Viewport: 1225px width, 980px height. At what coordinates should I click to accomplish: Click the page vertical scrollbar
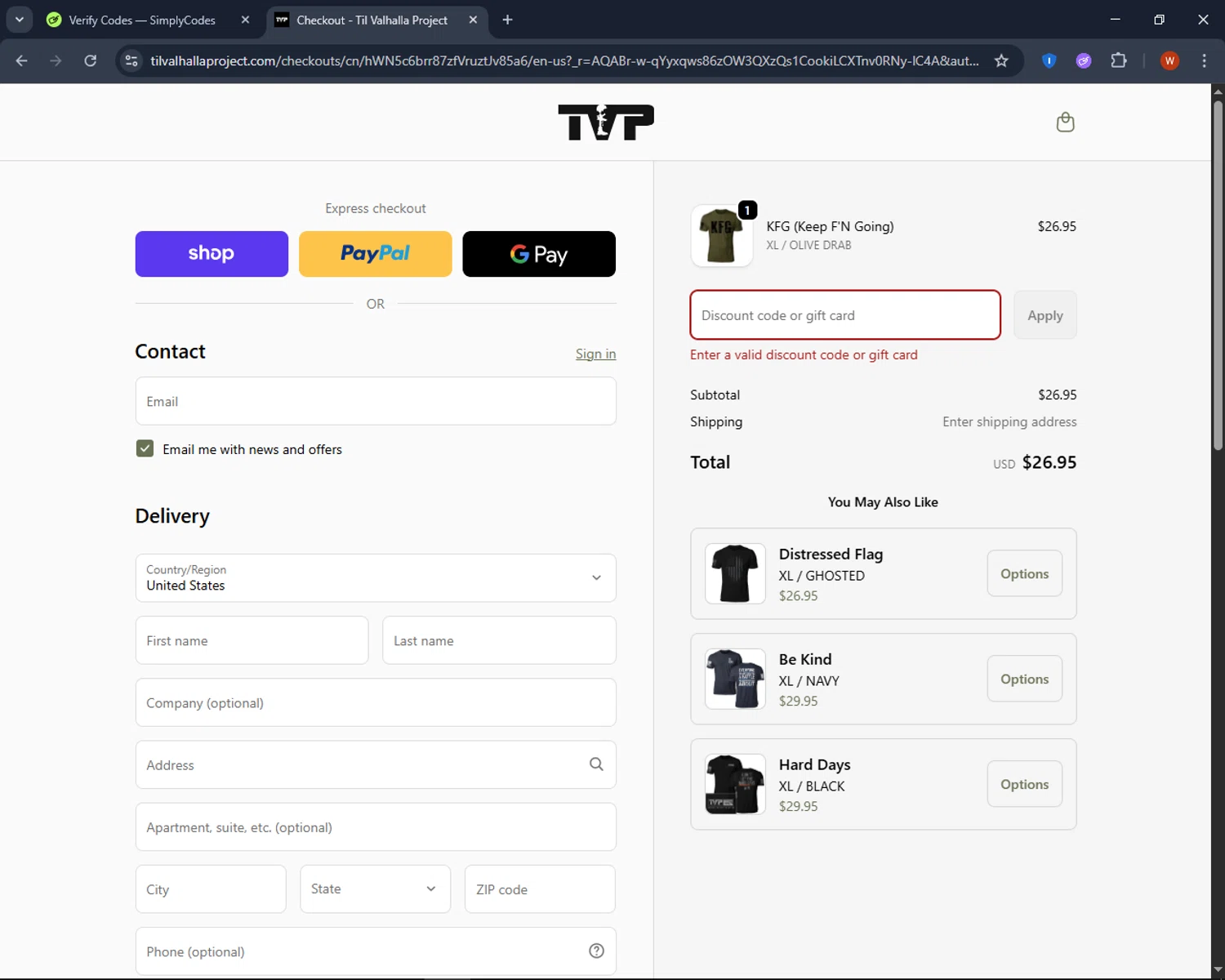point(1218,274)
